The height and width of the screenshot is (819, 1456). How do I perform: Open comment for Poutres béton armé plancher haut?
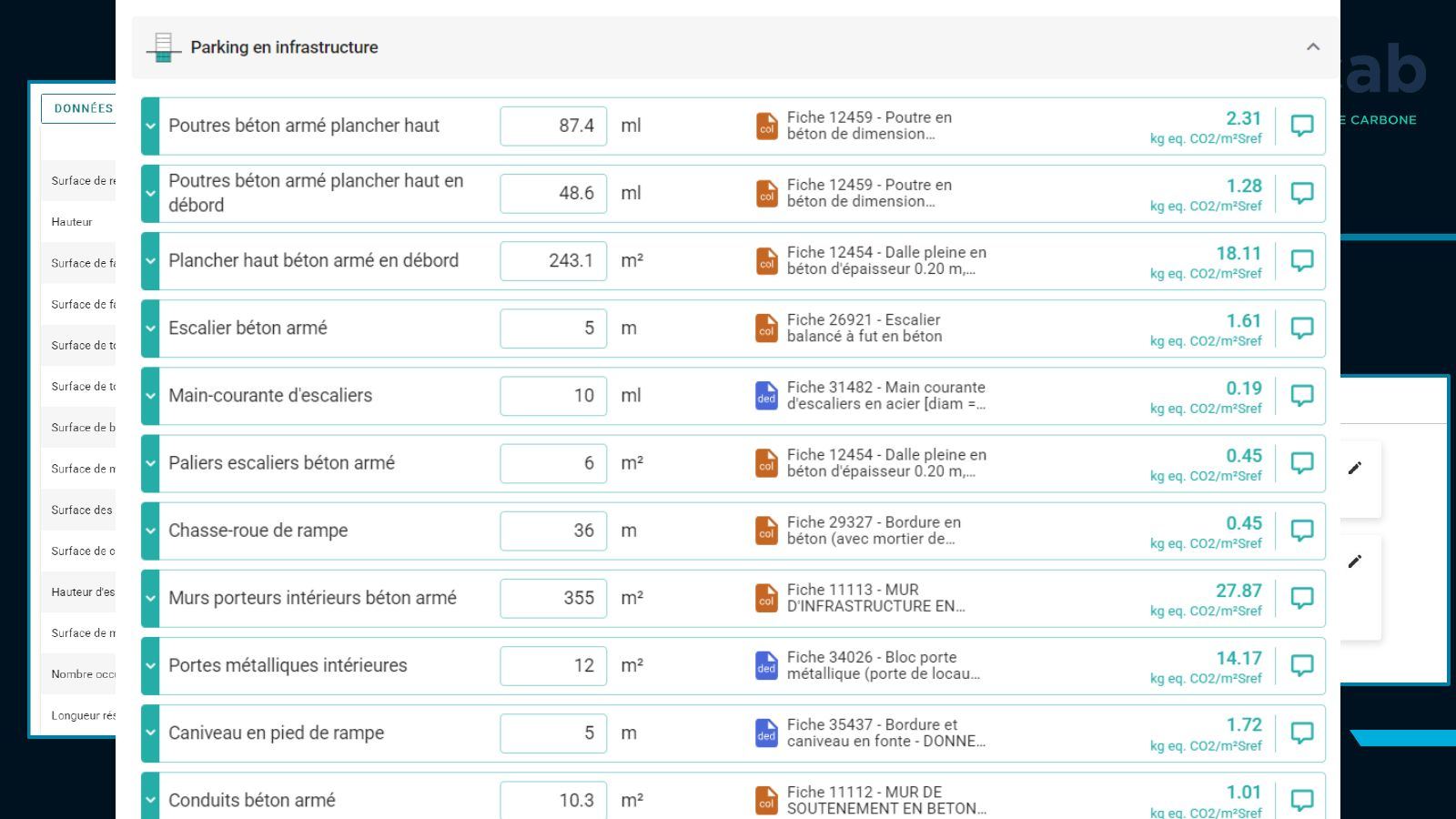click(x=1302, y=126)
